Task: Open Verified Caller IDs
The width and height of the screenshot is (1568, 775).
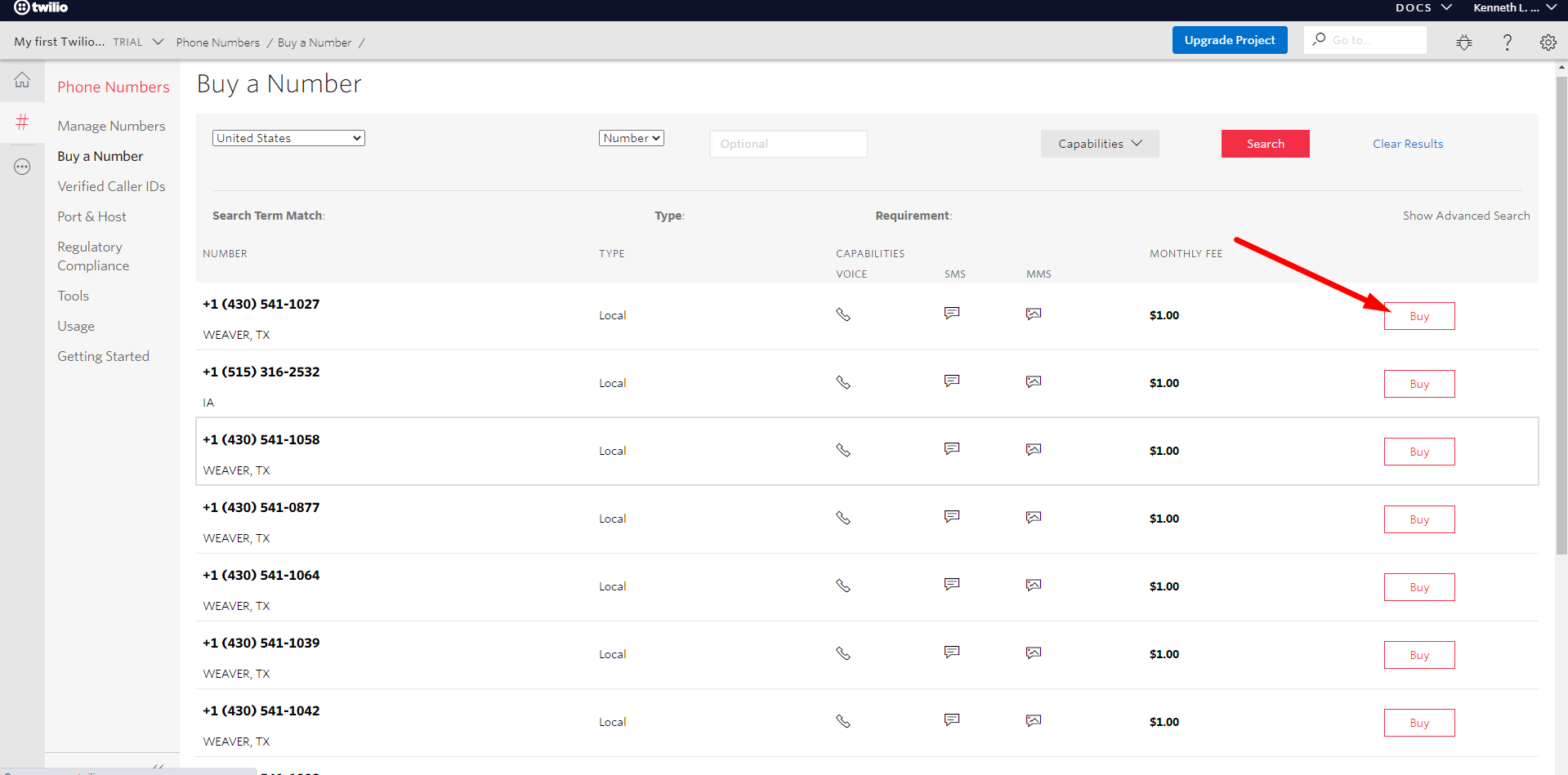Action: (x=111, y=186)
